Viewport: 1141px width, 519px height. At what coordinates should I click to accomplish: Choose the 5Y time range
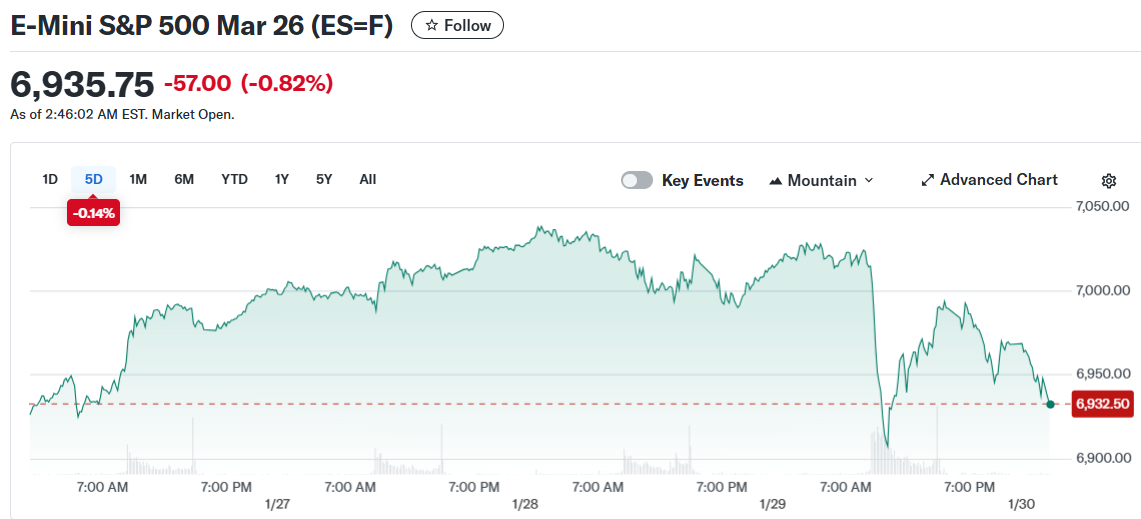(324, 180)
